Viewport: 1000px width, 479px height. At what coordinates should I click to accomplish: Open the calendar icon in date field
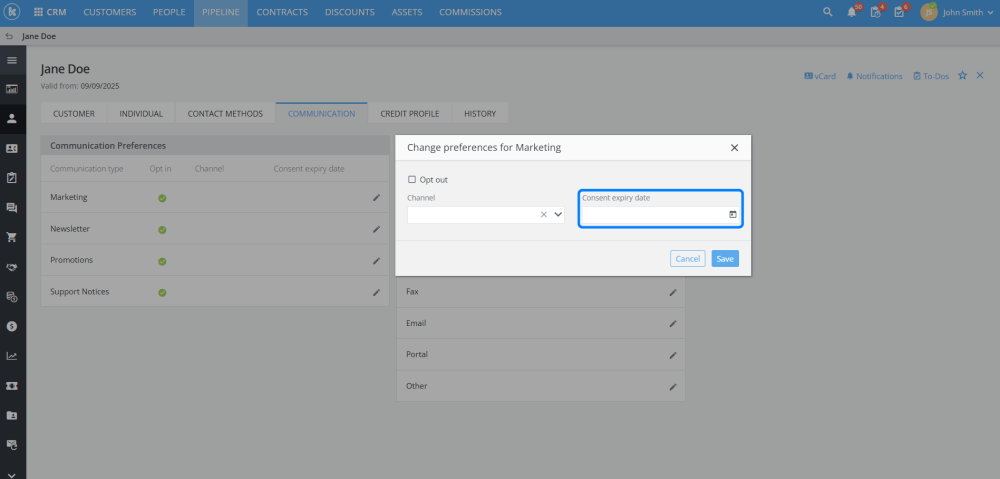coord(733,214)
